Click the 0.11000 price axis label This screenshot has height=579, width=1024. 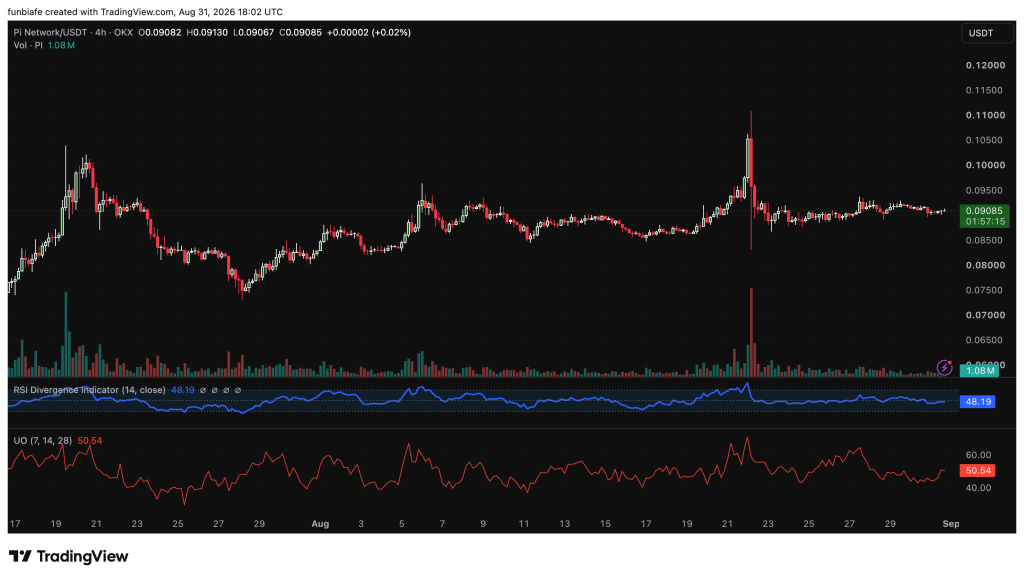tap(985, 115)
